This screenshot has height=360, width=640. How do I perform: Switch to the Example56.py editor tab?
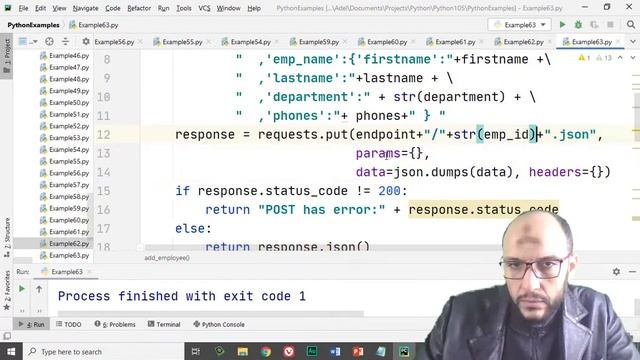114,42
